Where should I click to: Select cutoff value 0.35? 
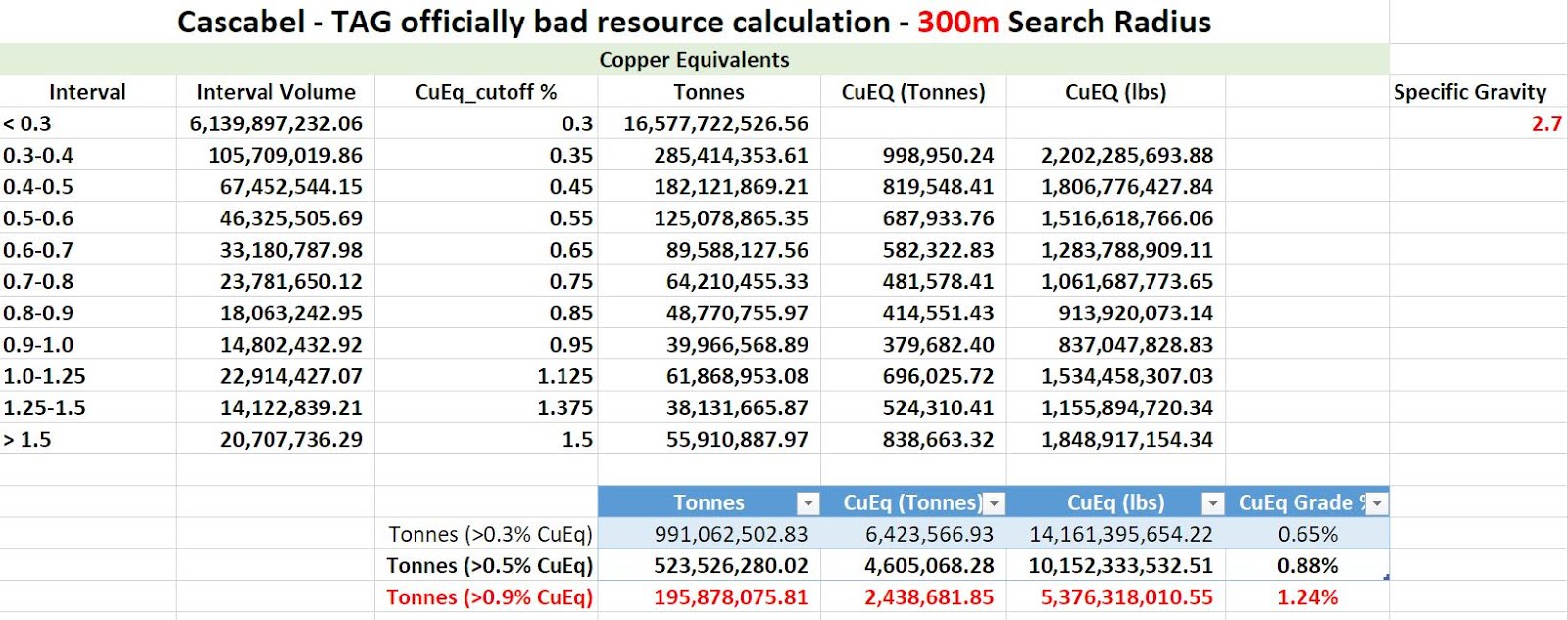coord(486,155)
